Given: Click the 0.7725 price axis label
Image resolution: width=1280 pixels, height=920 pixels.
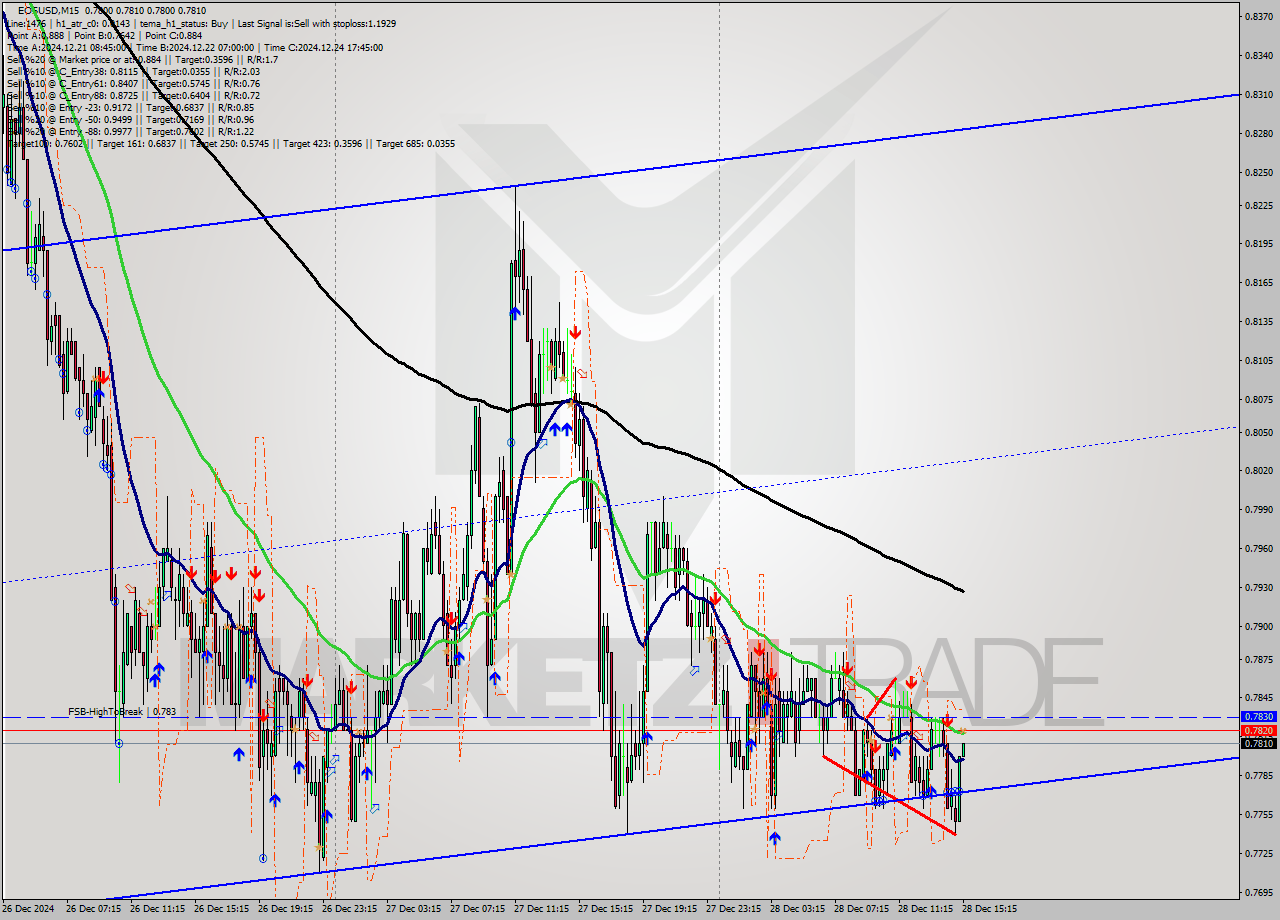Looking at the screenshot, I should pyautogui.click(x=1258, y=853).
